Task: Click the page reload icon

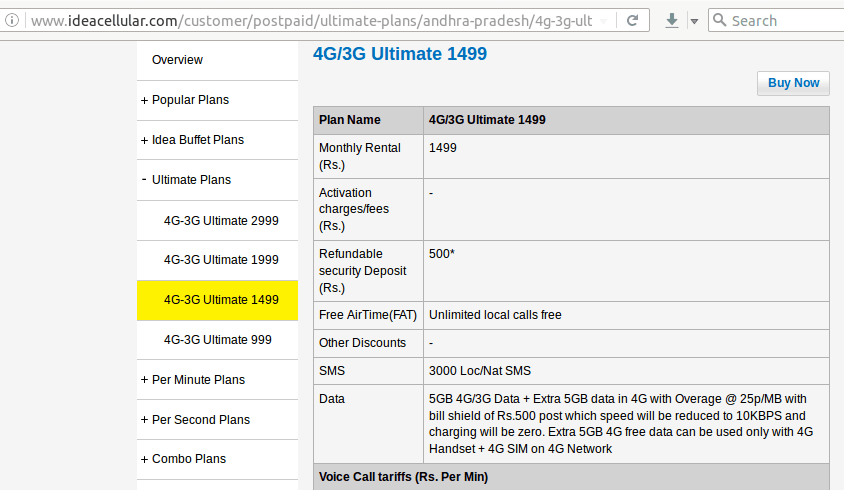Action: pos(632,20)
